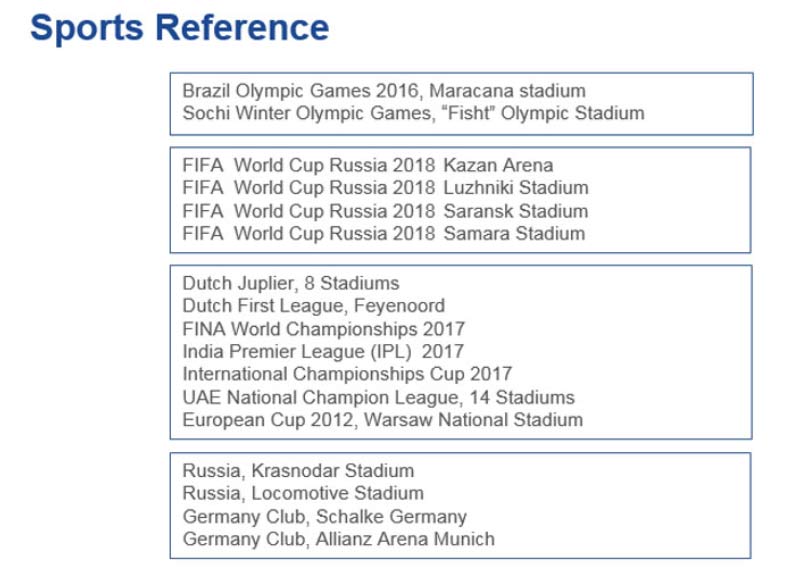The height and width of the screenshot is (574, 793).
Task: Click Dutch First League, Feyenoord line
Action: (313, 306)
